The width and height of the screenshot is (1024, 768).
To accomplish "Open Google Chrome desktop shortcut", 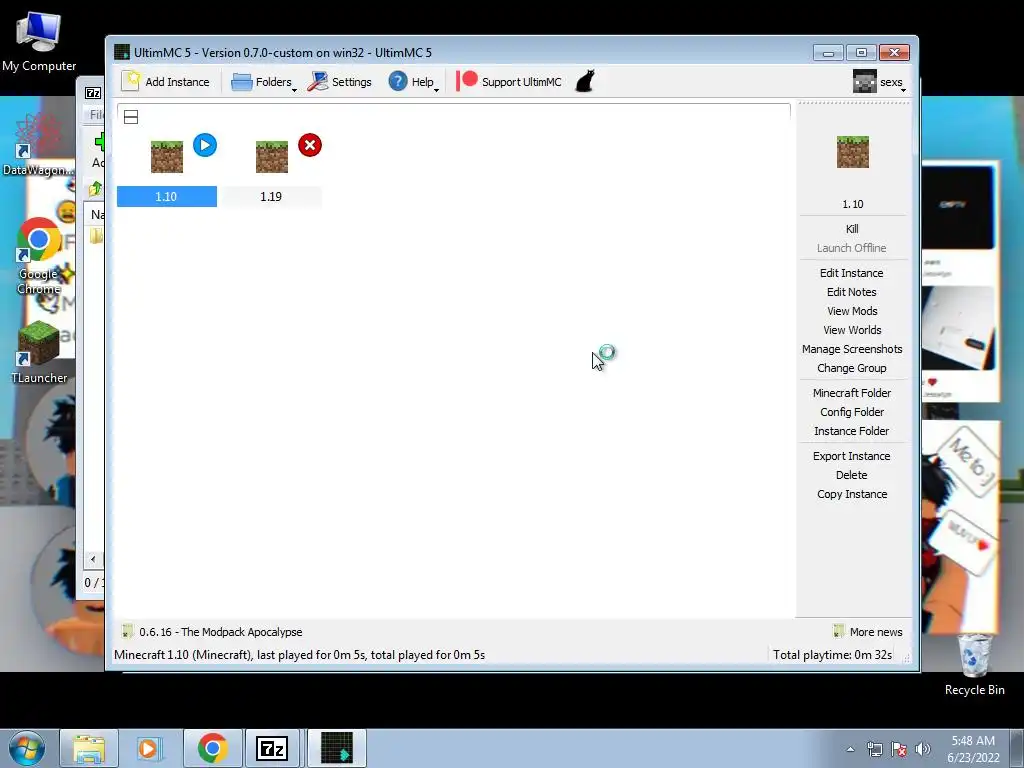I will (39, 257).
